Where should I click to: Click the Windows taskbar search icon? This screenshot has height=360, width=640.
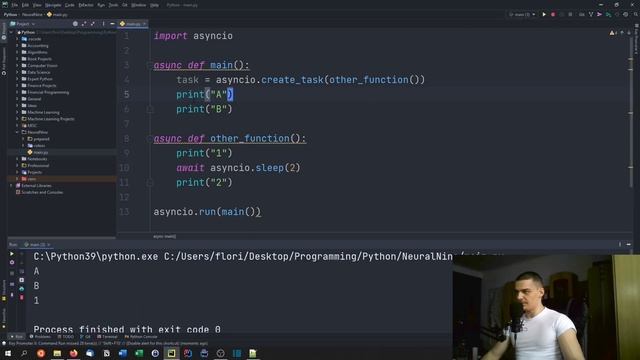[x=24, y=353]
